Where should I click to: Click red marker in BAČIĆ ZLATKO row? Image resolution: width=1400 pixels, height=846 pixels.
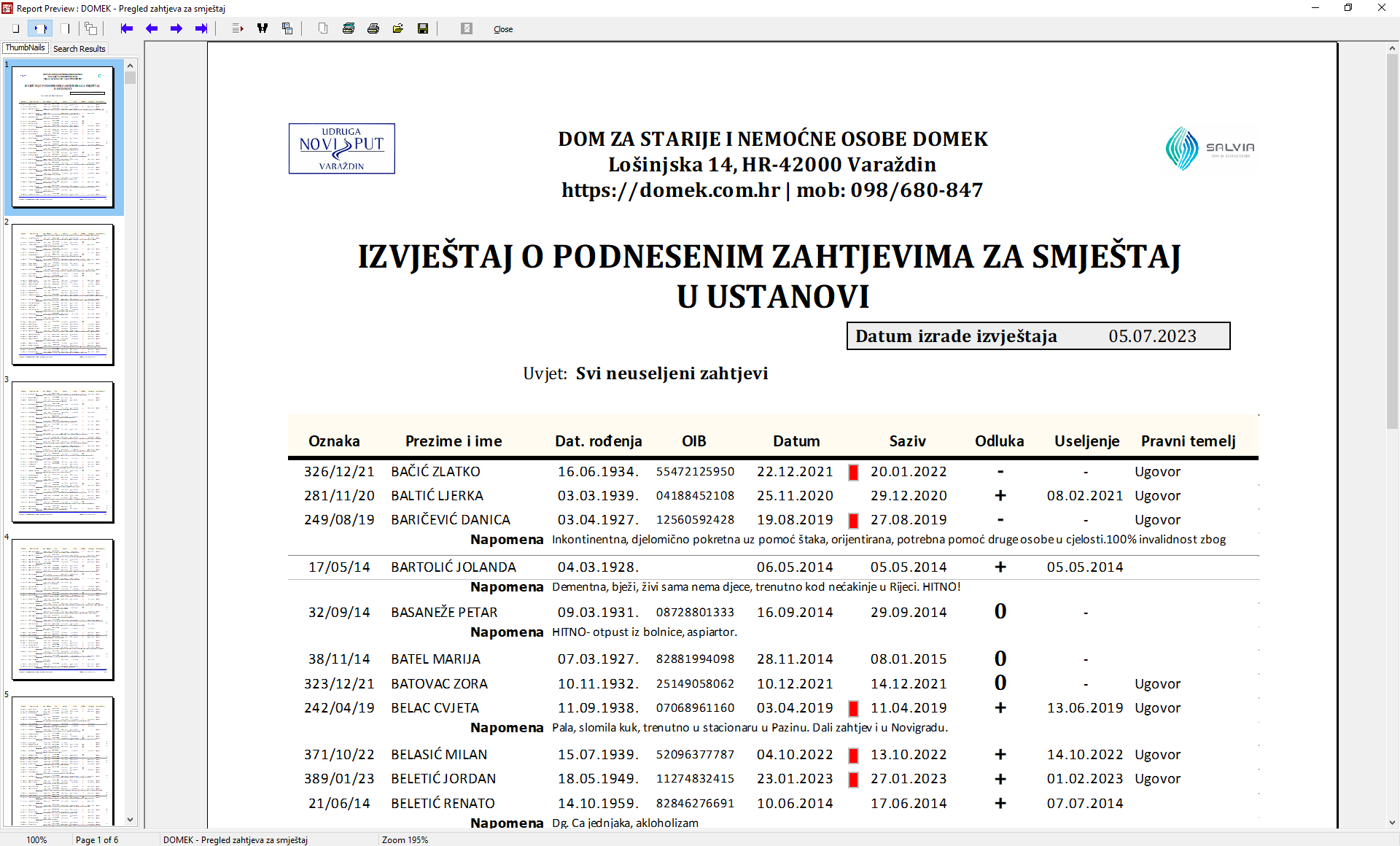tap(853, 472)
